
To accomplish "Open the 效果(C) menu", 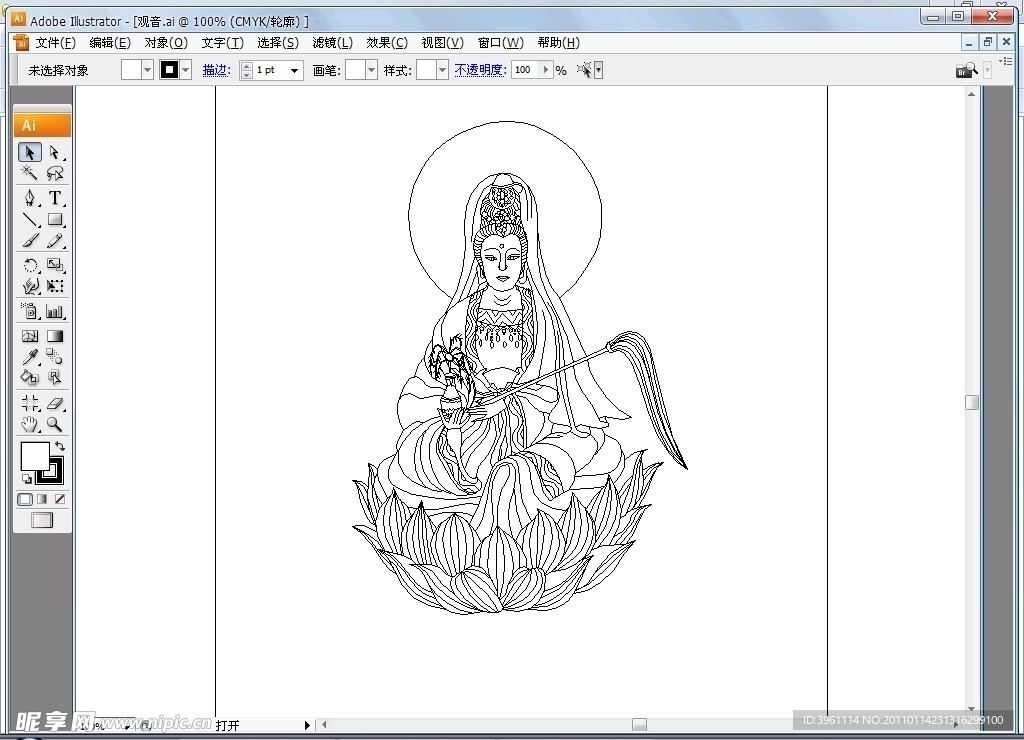I will coord(387,42).
